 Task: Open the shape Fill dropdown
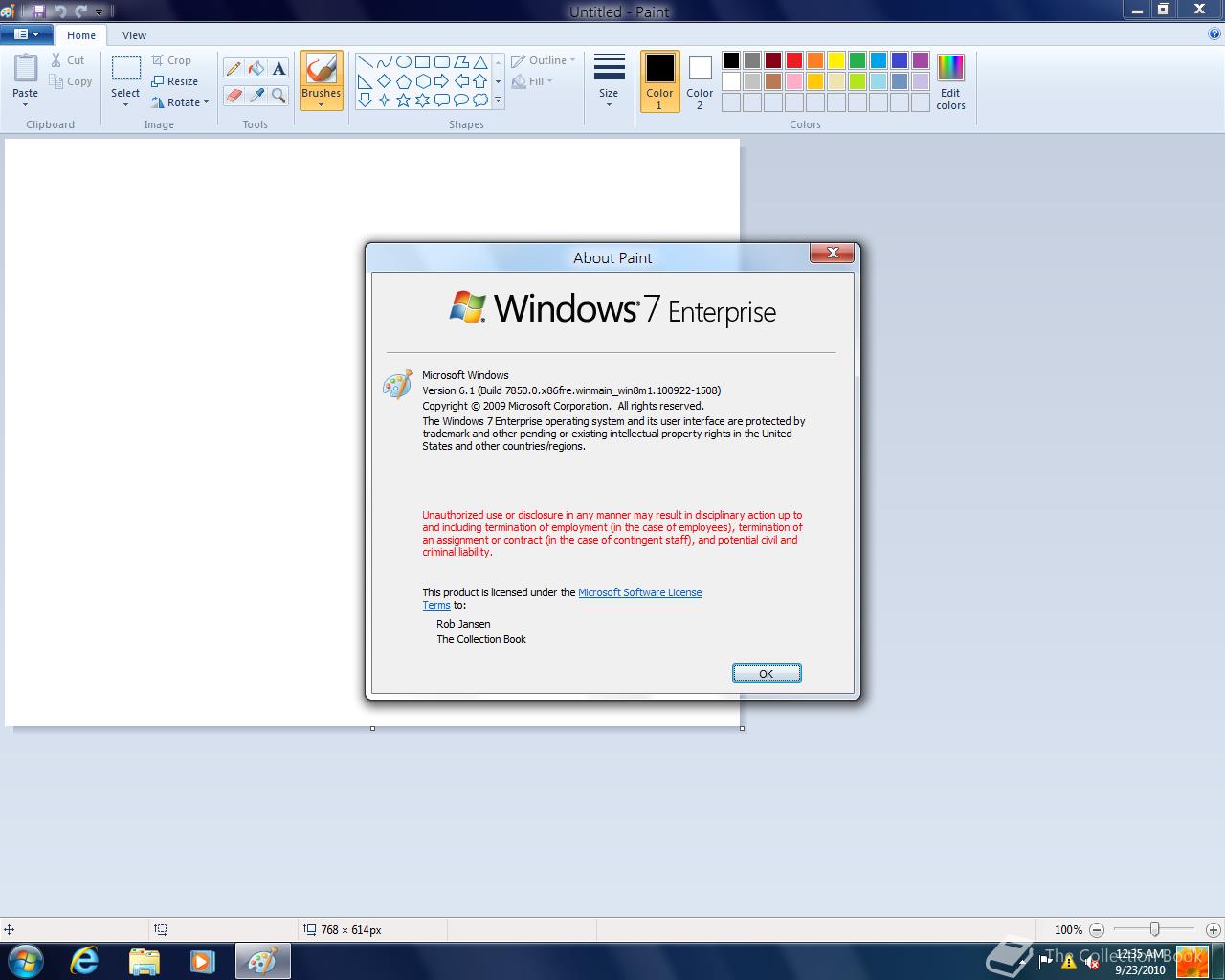coord(532,81)
